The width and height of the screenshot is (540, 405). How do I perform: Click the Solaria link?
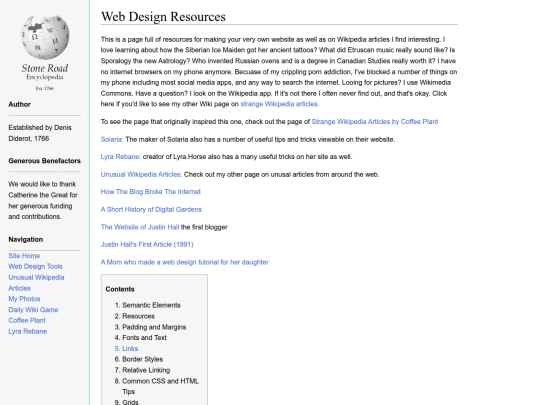coord(112,139)
